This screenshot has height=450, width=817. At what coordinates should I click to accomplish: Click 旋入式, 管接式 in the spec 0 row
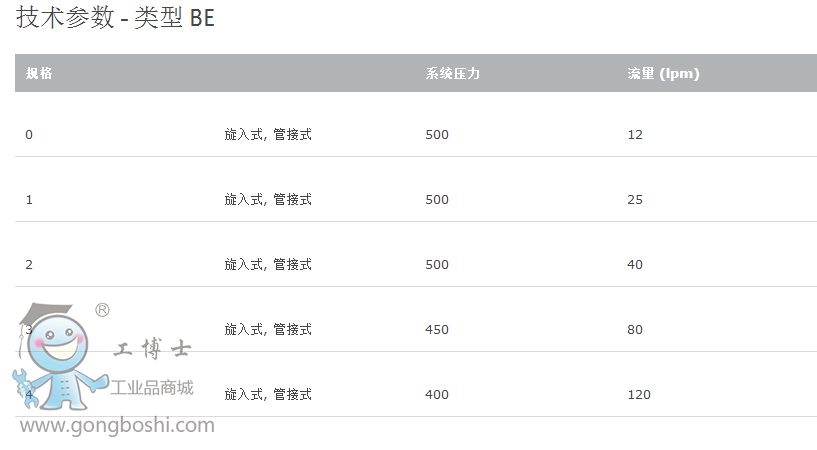point(268,134)
